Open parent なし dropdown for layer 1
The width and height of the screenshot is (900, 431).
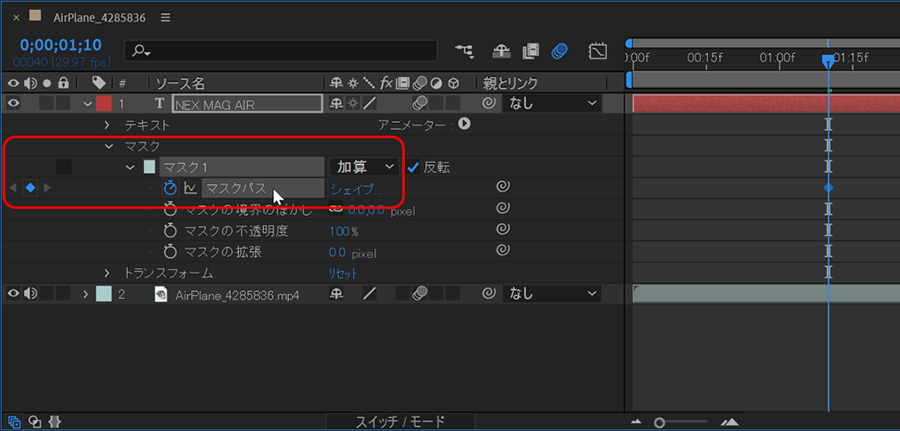pyautogui.click(x=552, y=103)
